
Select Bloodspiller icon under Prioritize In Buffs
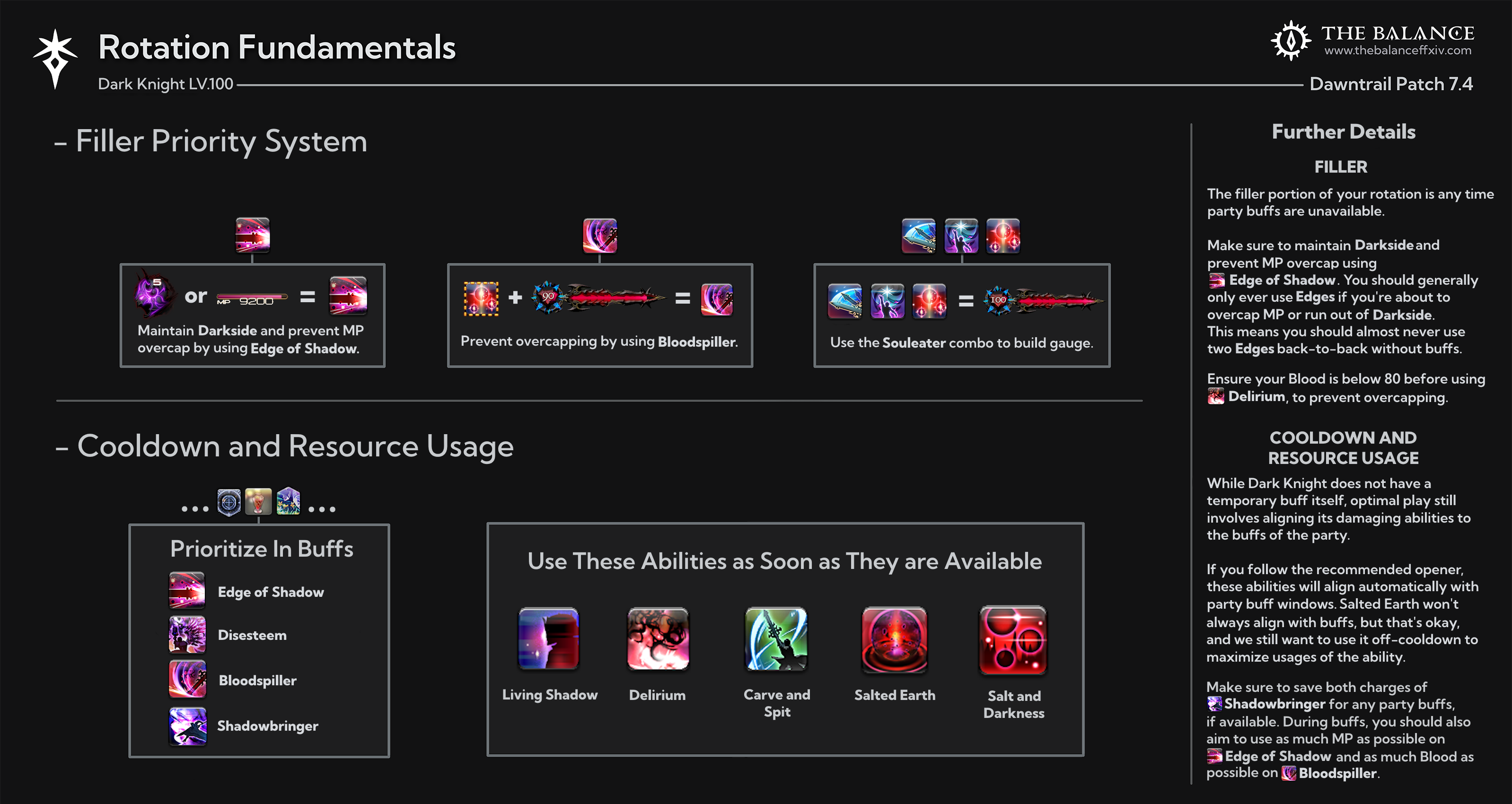pyautogui.click(x=187, y=679)
